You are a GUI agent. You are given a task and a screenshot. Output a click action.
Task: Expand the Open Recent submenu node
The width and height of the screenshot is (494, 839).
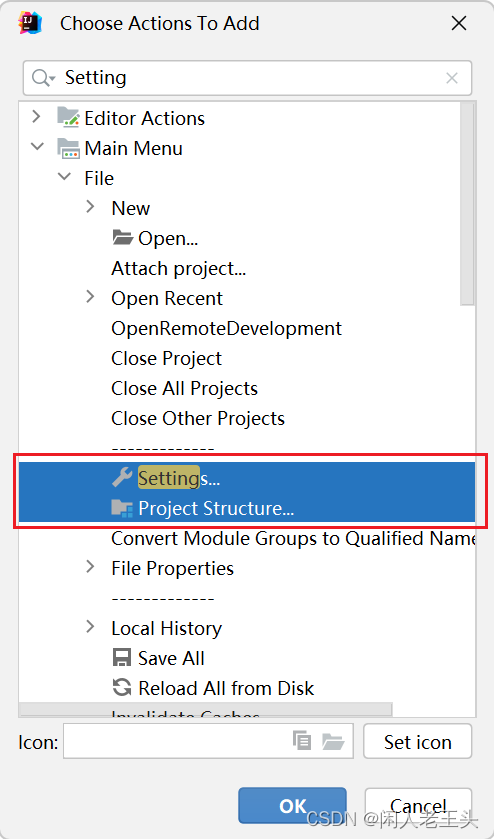click(90, 296)
